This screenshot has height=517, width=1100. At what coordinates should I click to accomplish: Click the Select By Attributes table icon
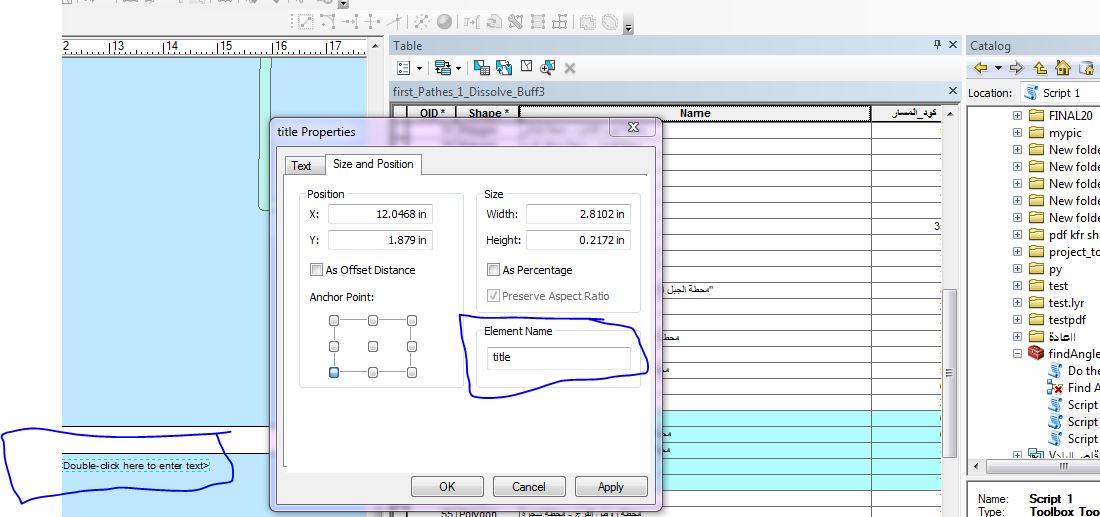[481, 67]
